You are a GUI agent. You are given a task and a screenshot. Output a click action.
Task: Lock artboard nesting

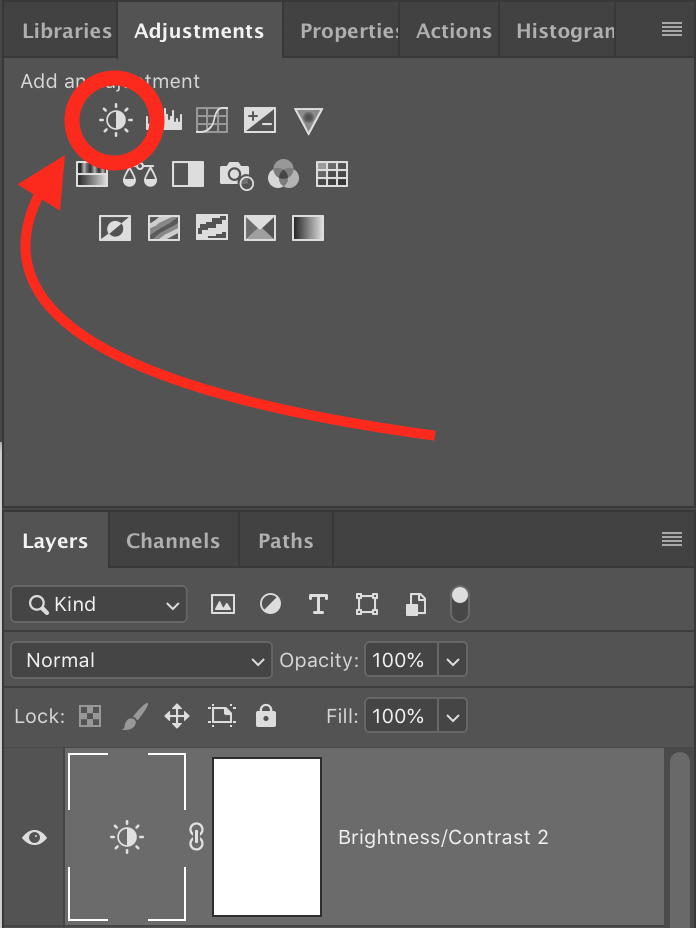(x=222, y=716)
